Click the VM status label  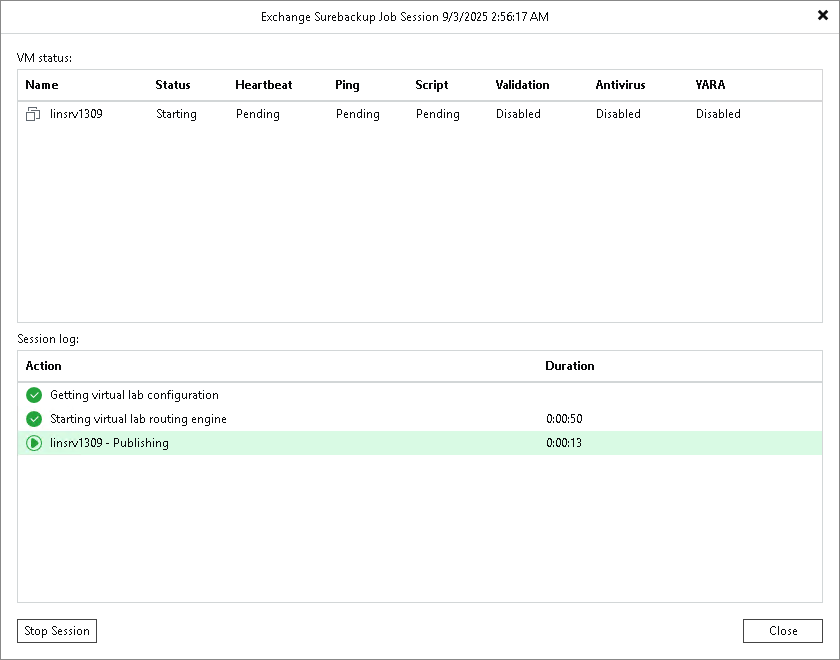click(44, 58)
